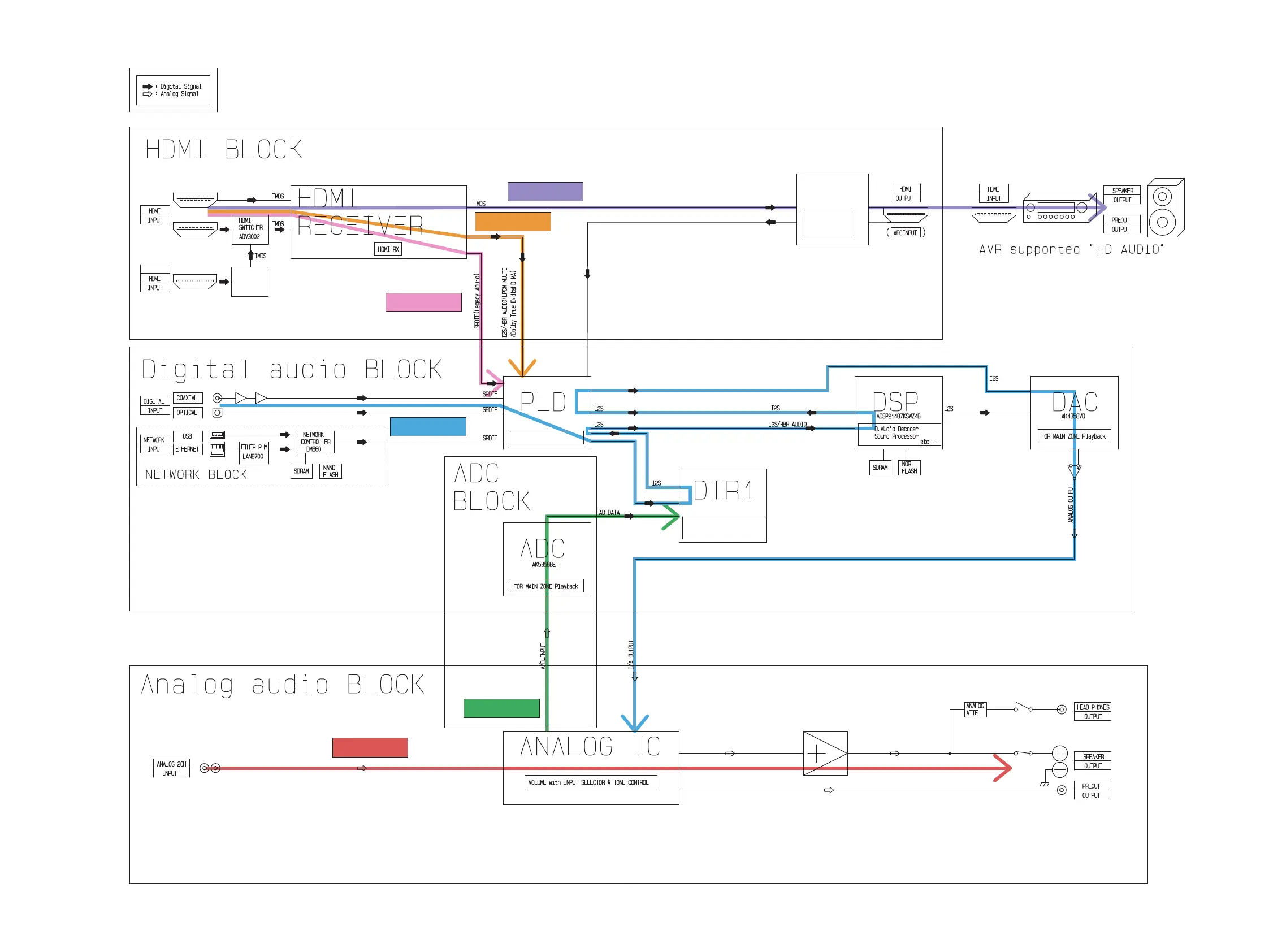
Task: Click the HDMI OUTPUT connector icon
Action: click(x=904, y=216)
